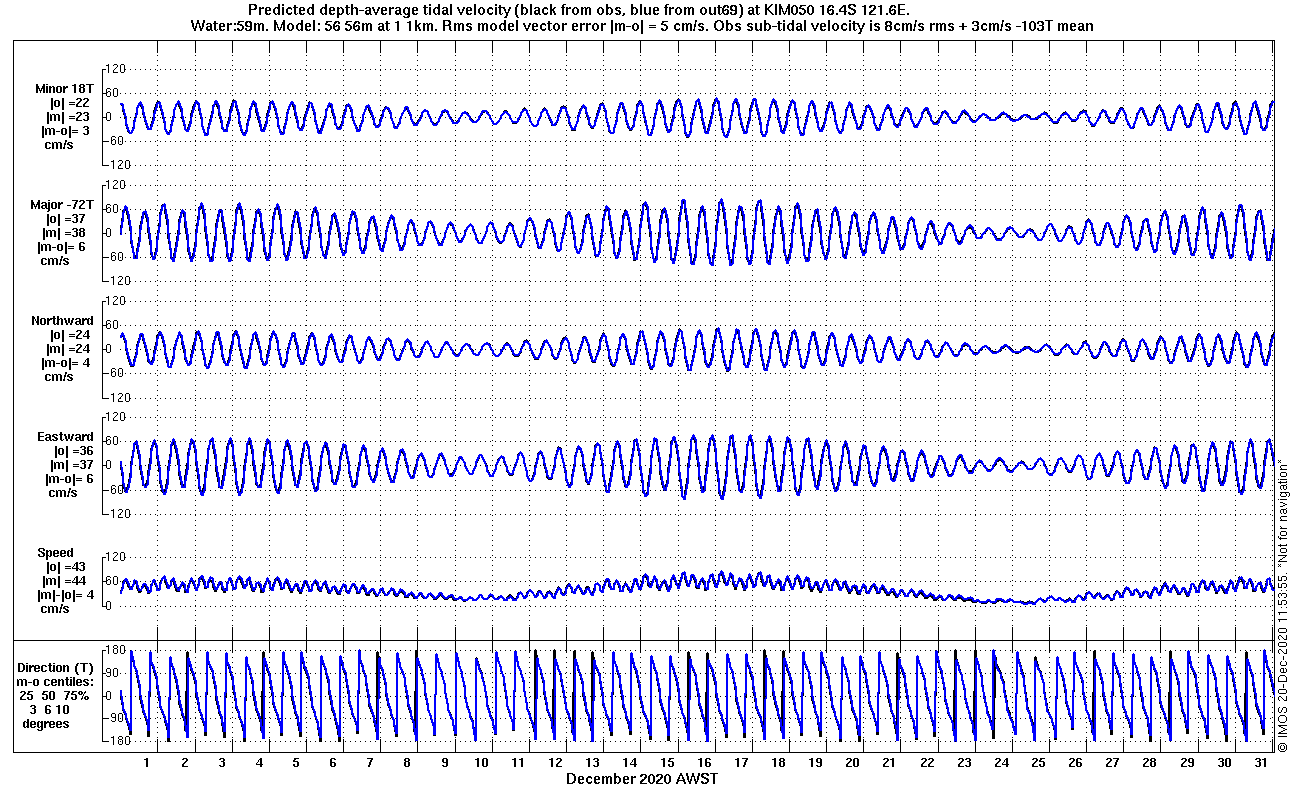Click the 'December 2020 AWST' axis title
The width and height of the screenshot is (1300, 800).
click(x=642, y=779)
